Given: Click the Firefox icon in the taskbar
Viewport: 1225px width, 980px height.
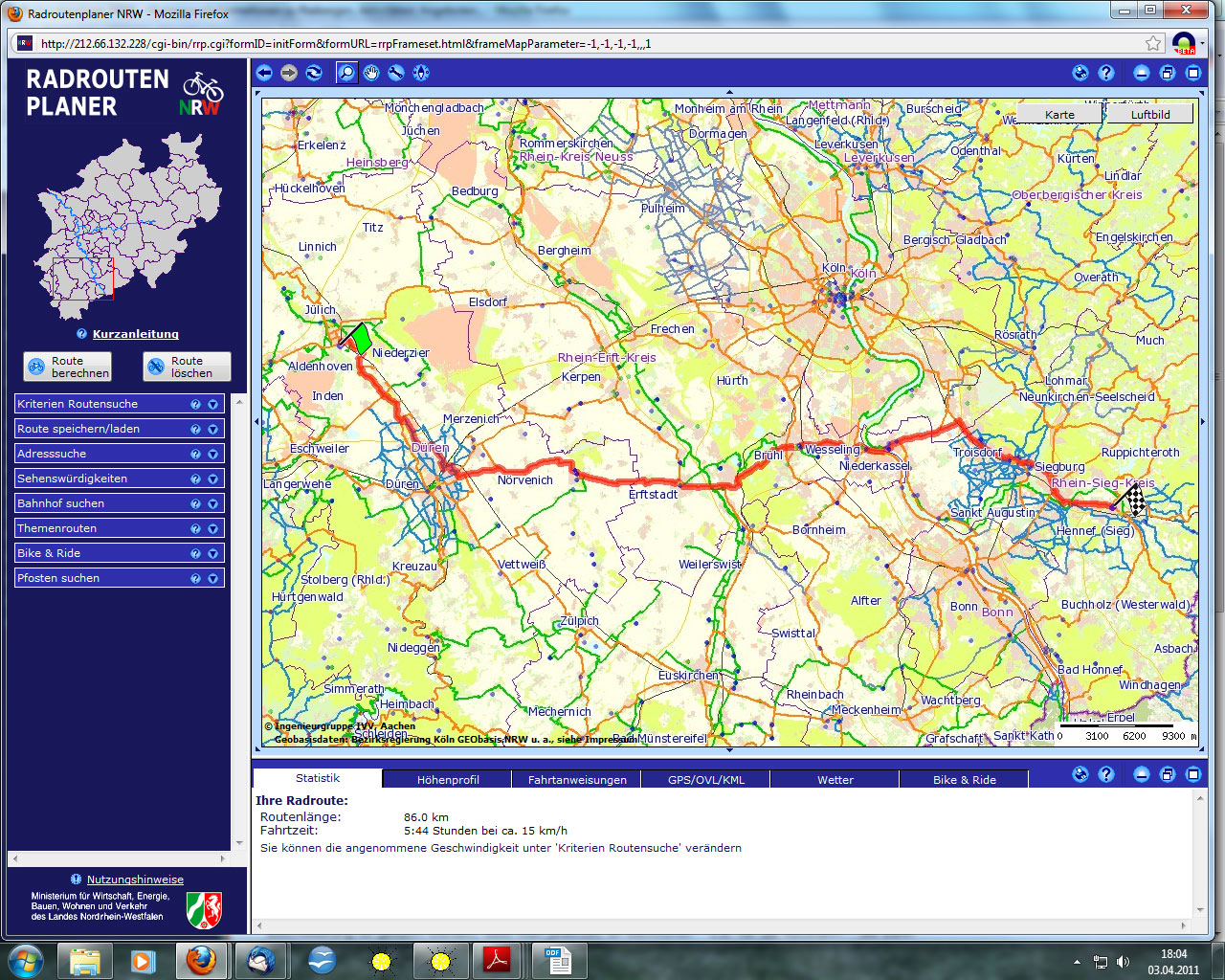Looking at the screenshot, I should click(x=201, y=960).
